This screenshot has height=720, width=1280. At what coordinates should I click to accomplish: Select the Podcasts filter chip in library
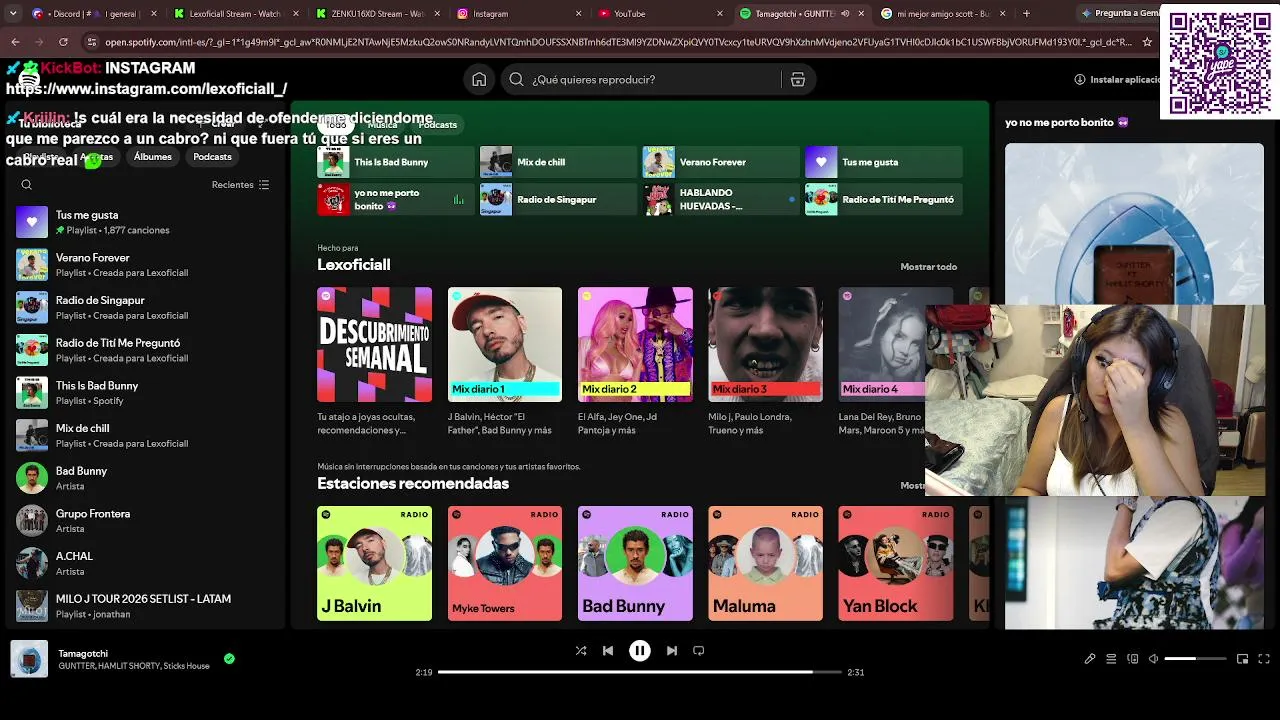click(x=212, y=157)
